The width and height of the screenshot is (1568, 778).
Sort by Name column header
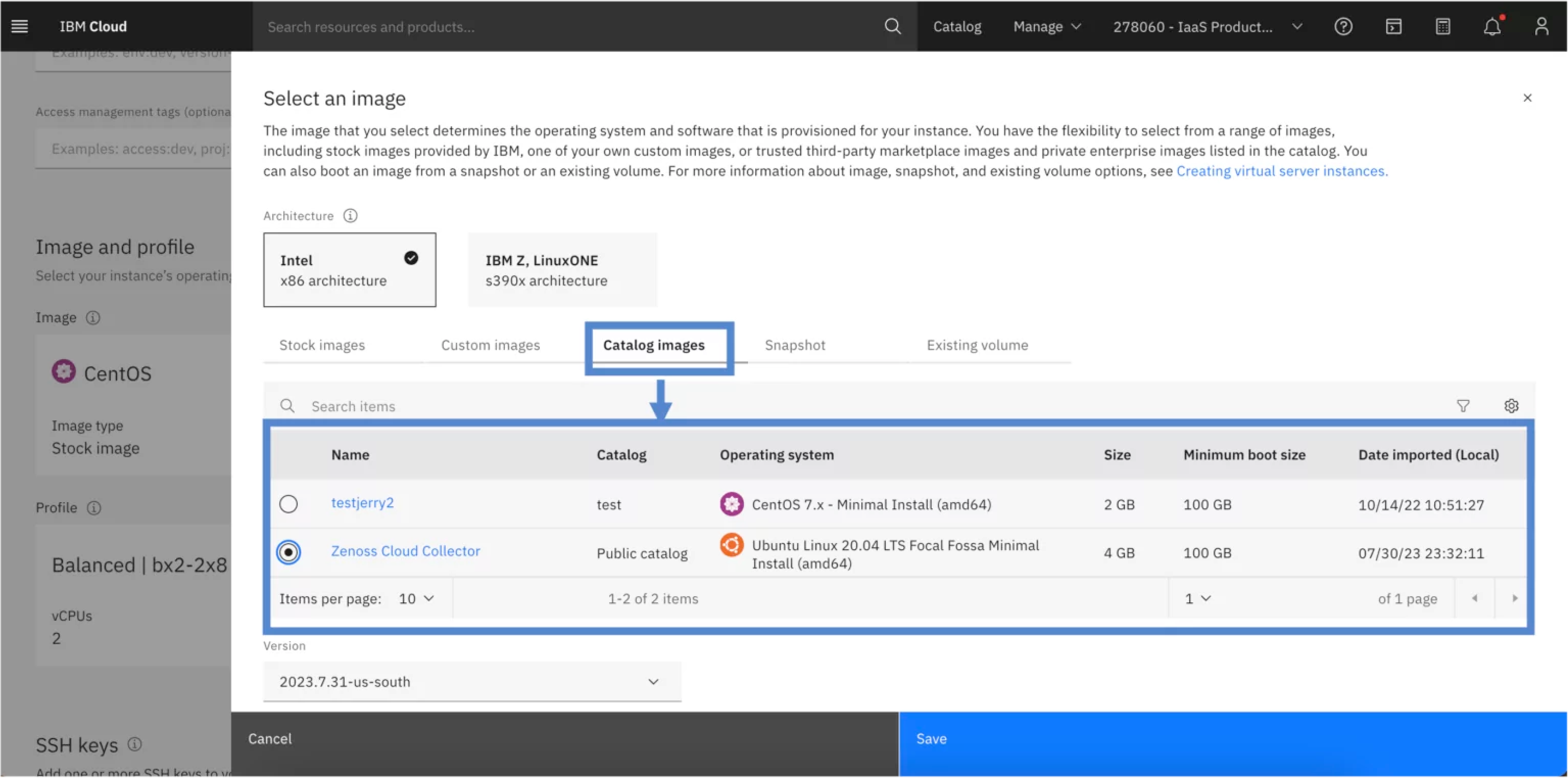350,454
